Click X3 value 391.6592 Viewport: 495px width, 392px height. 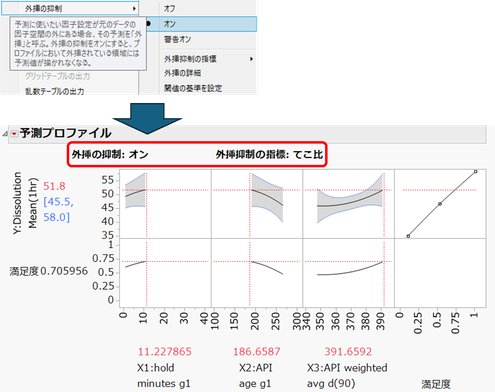348,351
